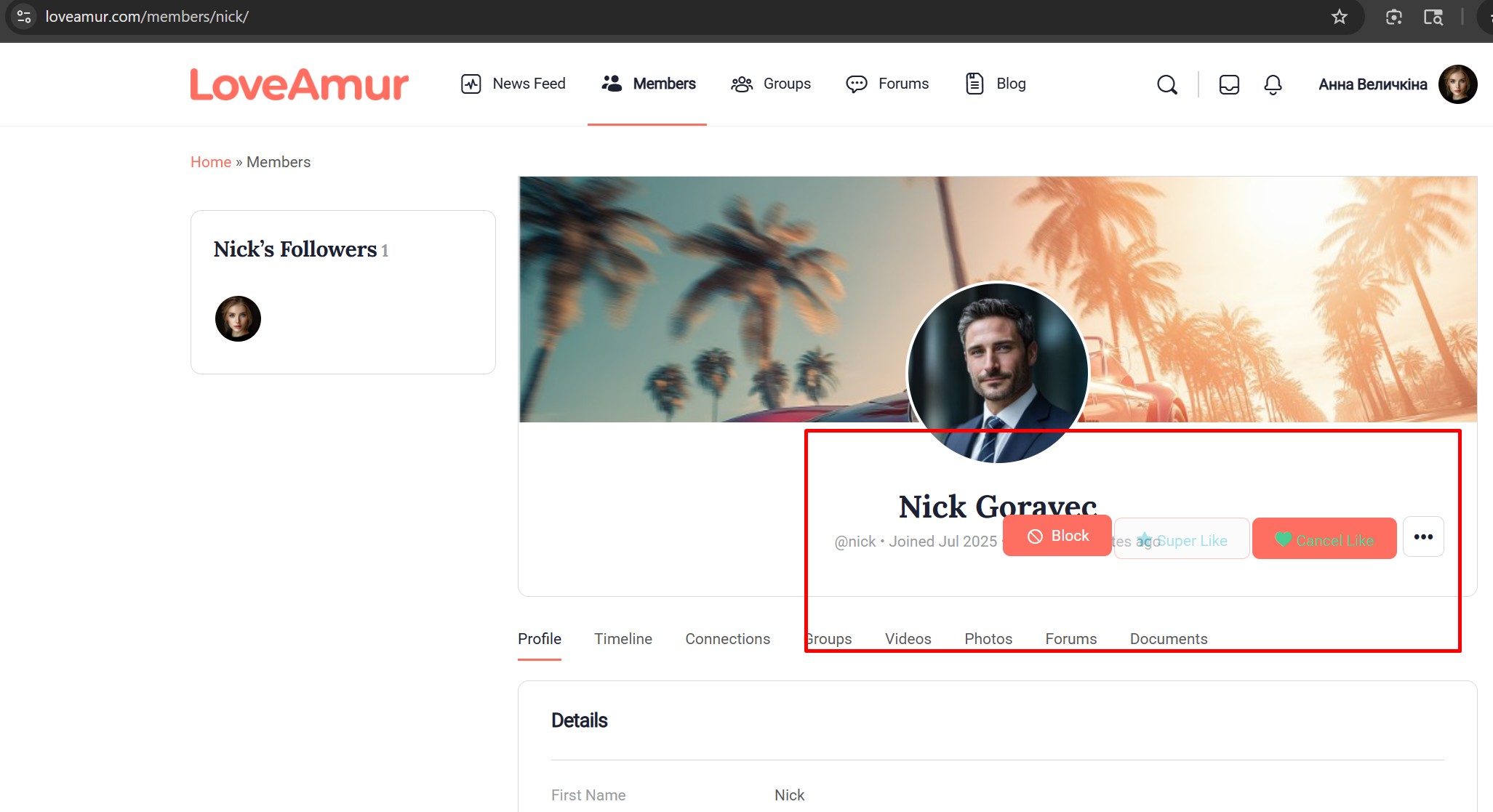Switch to the Videos tab
1493x812 pixels.
[x=908, y=639]
